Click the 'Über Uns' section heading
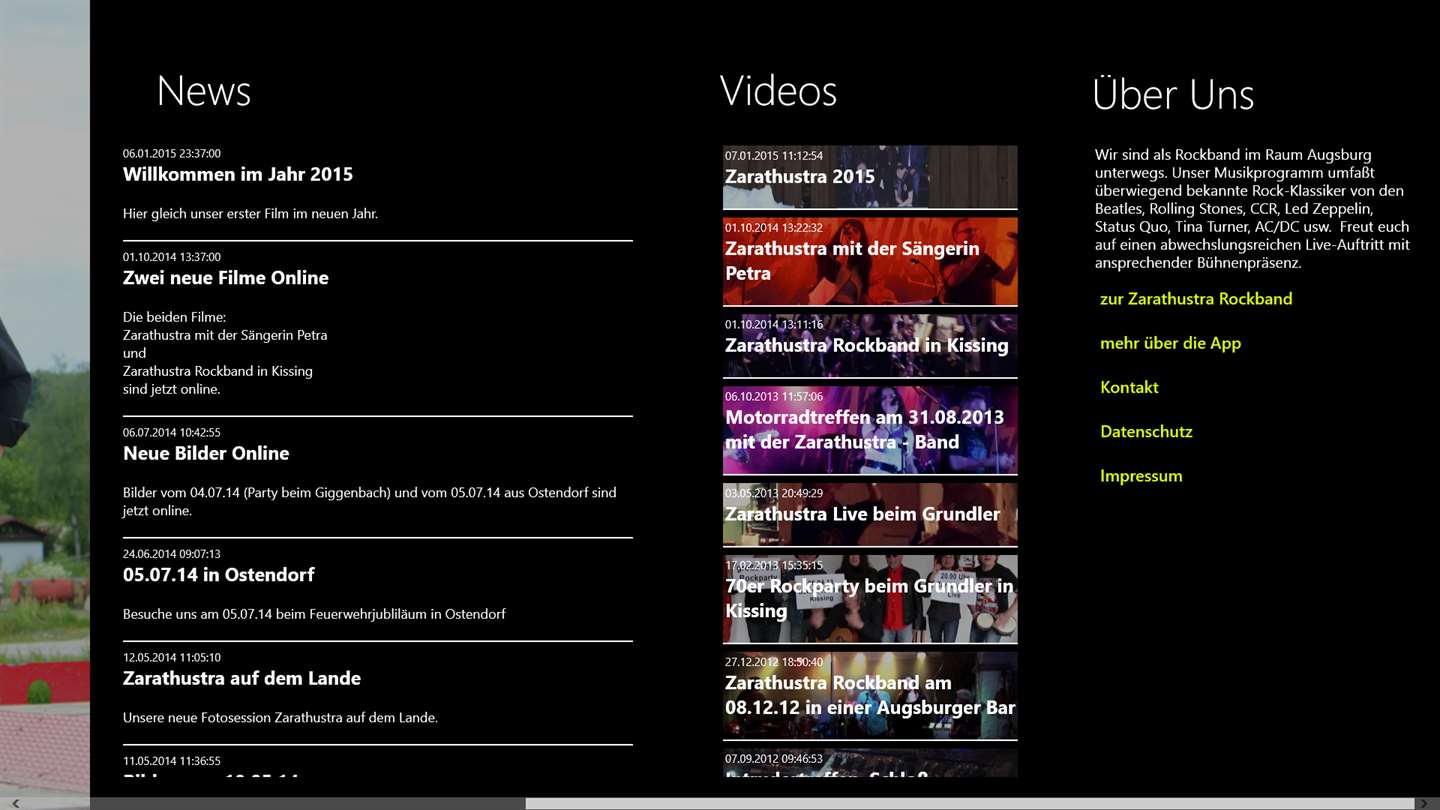Viewport: 1440px width, 810px height. tap(1173, 94)
